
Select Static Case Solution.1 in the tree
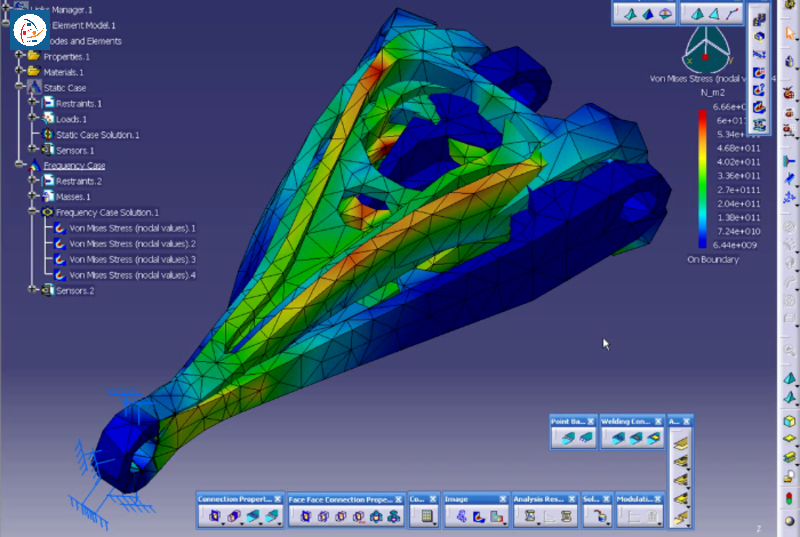click(97, 135)
